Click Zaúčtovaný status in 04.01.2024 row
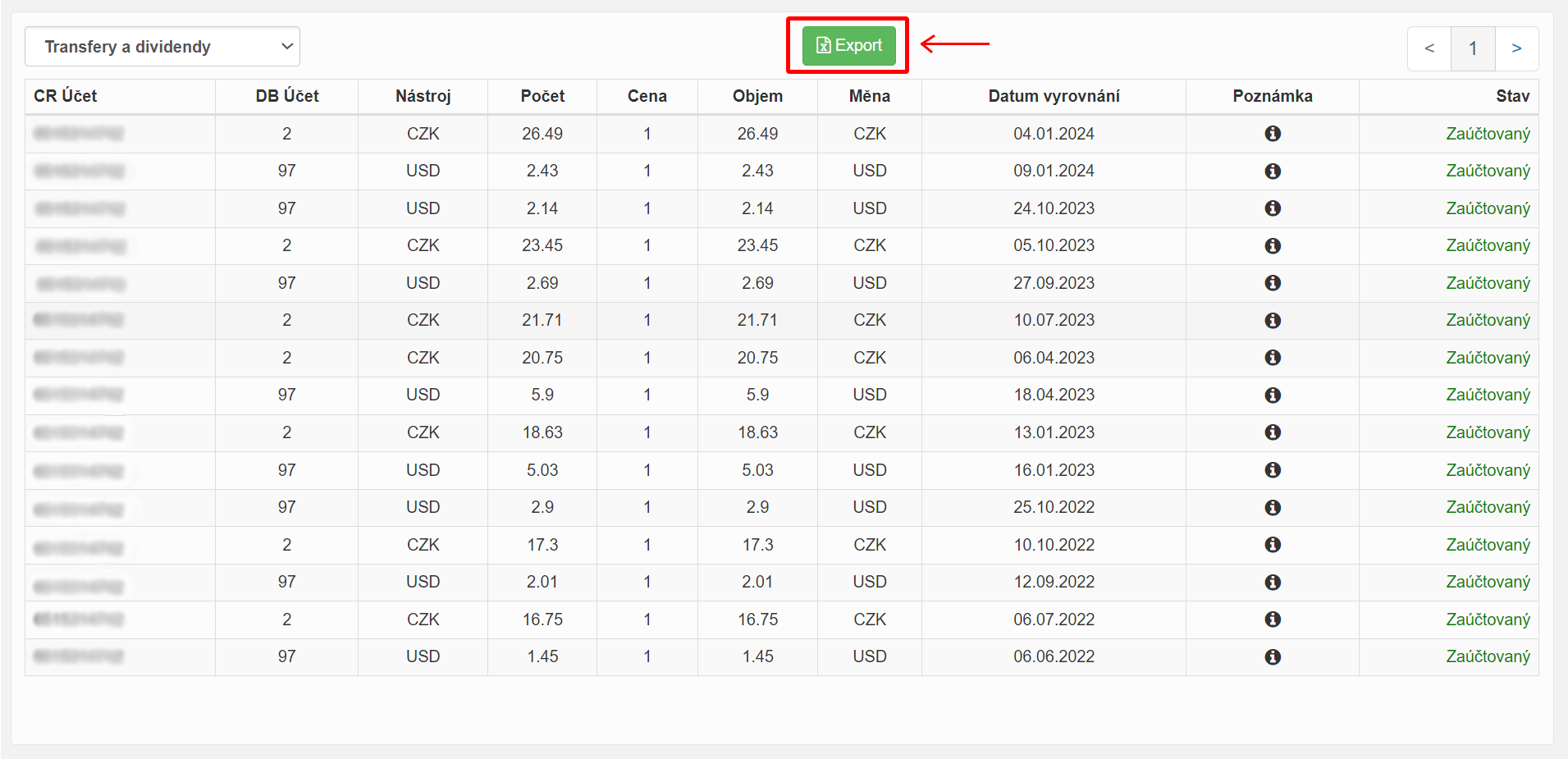Image resolution: width=1568 pixels, height=759 pixels. [x=1488, y=134]
